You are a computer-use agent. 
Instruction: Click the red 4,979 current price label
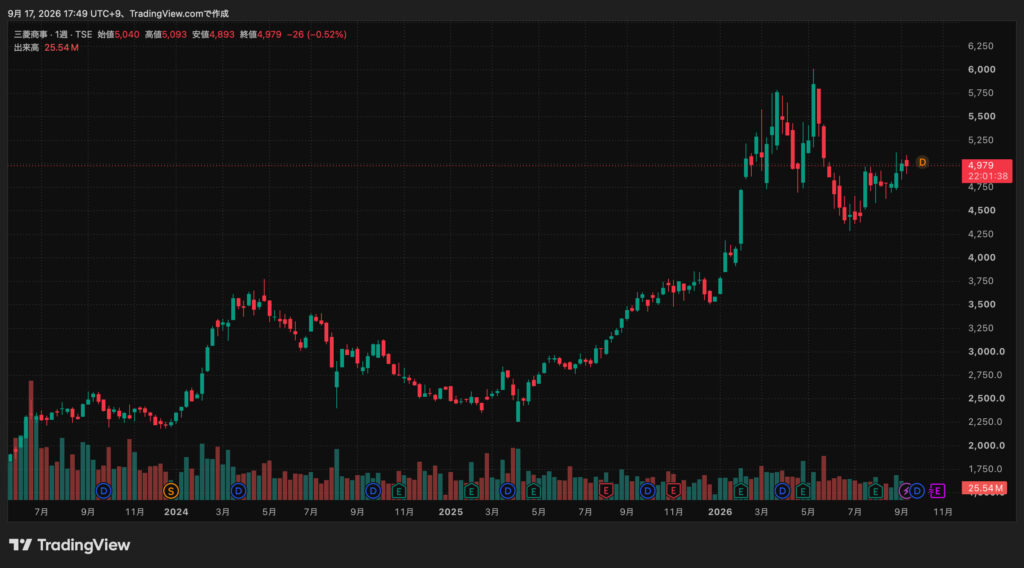click(981, 165)
